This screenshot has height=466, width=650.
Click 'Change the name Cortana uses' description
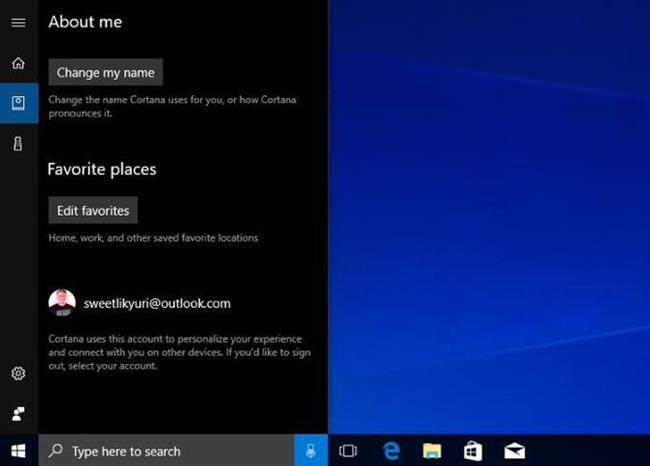[x=172, y=107]
